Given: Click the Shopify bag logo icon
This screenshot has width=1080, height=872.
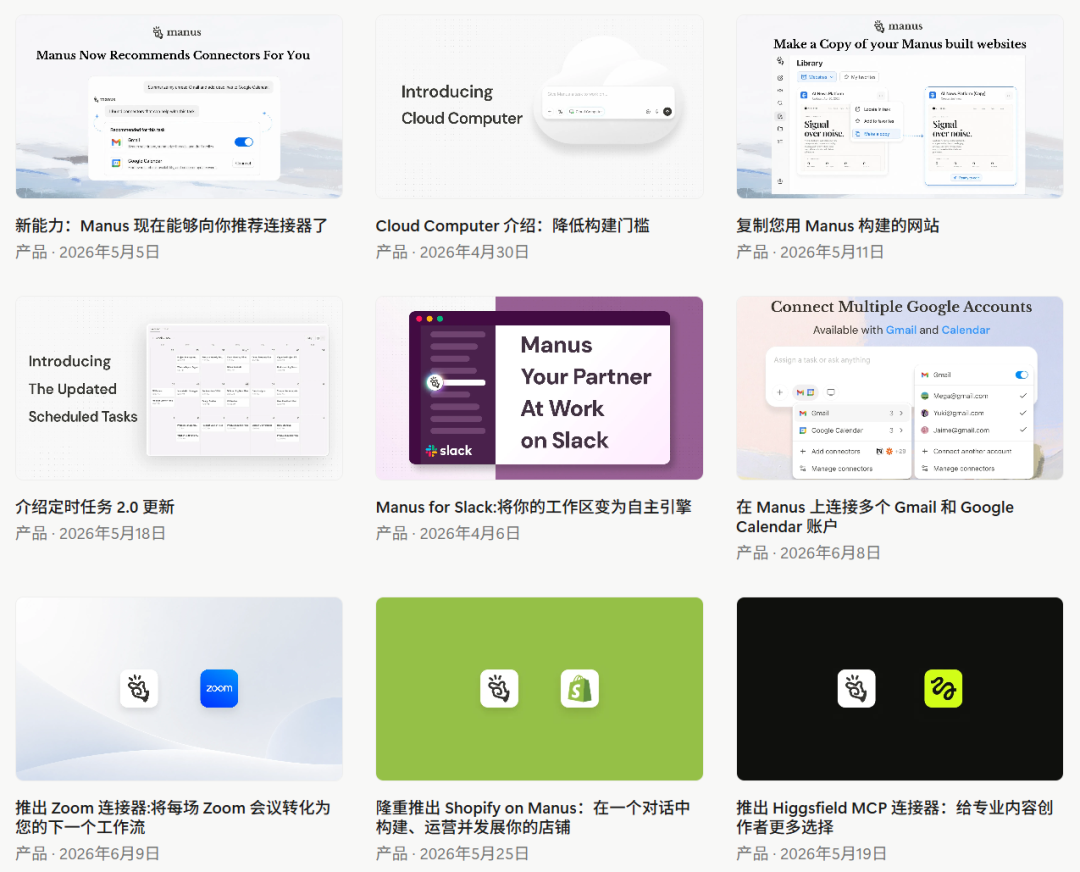Looking at the screenshot, I should point(579,688).
